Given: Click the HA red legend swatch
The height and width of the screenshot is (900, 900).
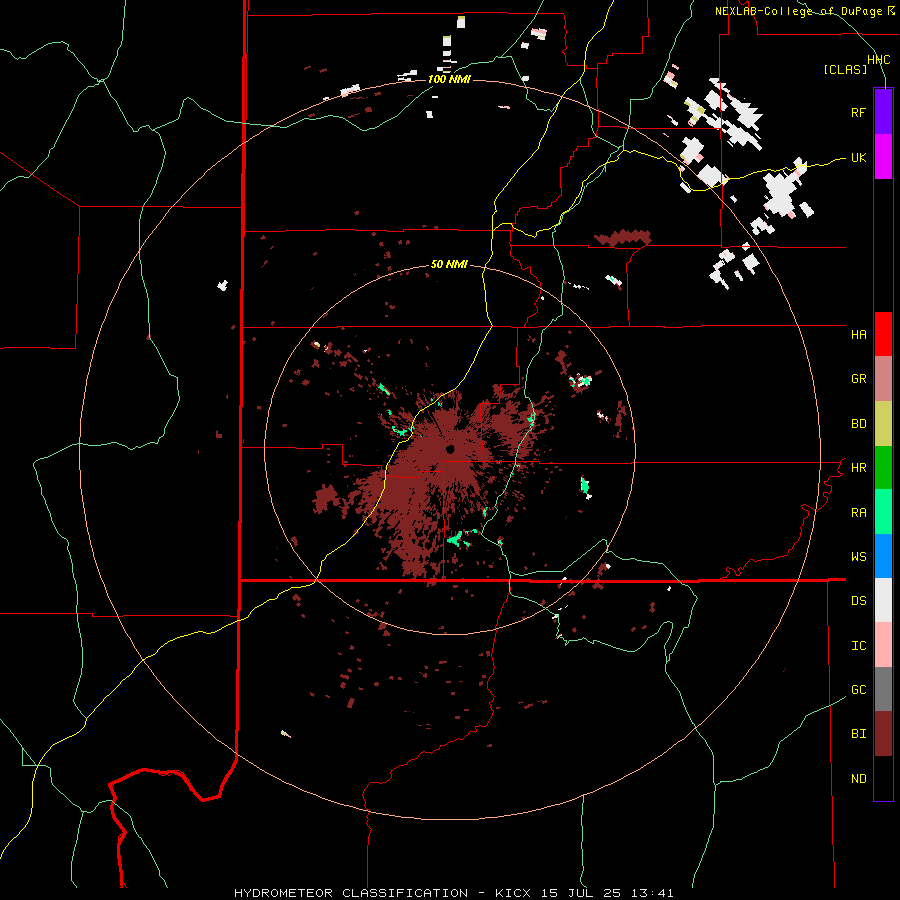Looking at the screenshot, I should [883, 334].
